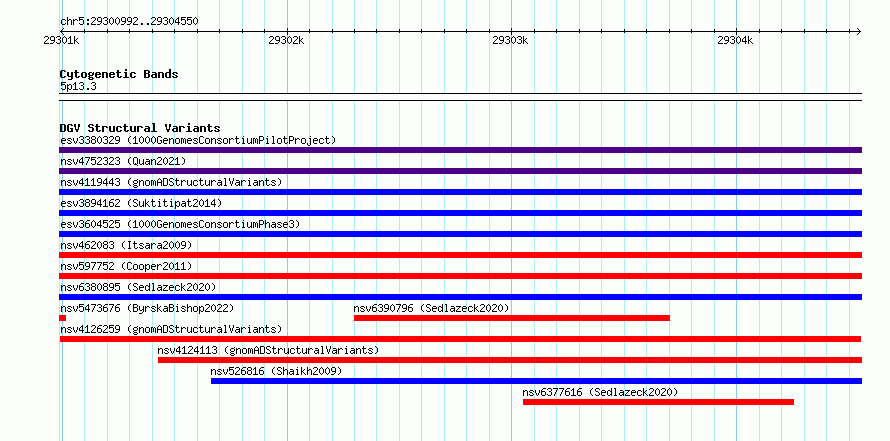Open the nsv597752 (Cooper2011) label
The image size is (890, 441).
click(126, 266)
